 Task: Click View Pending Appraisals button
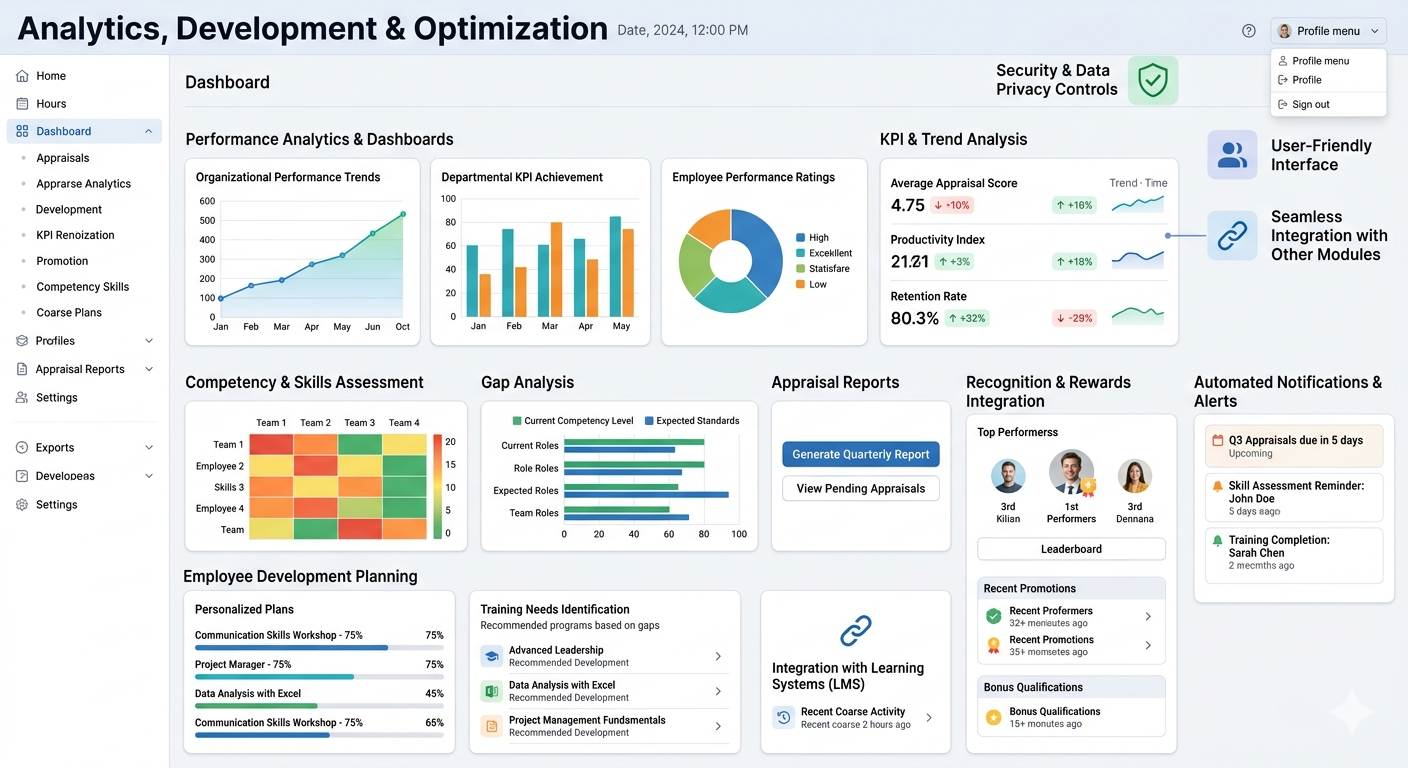(861, 488)
